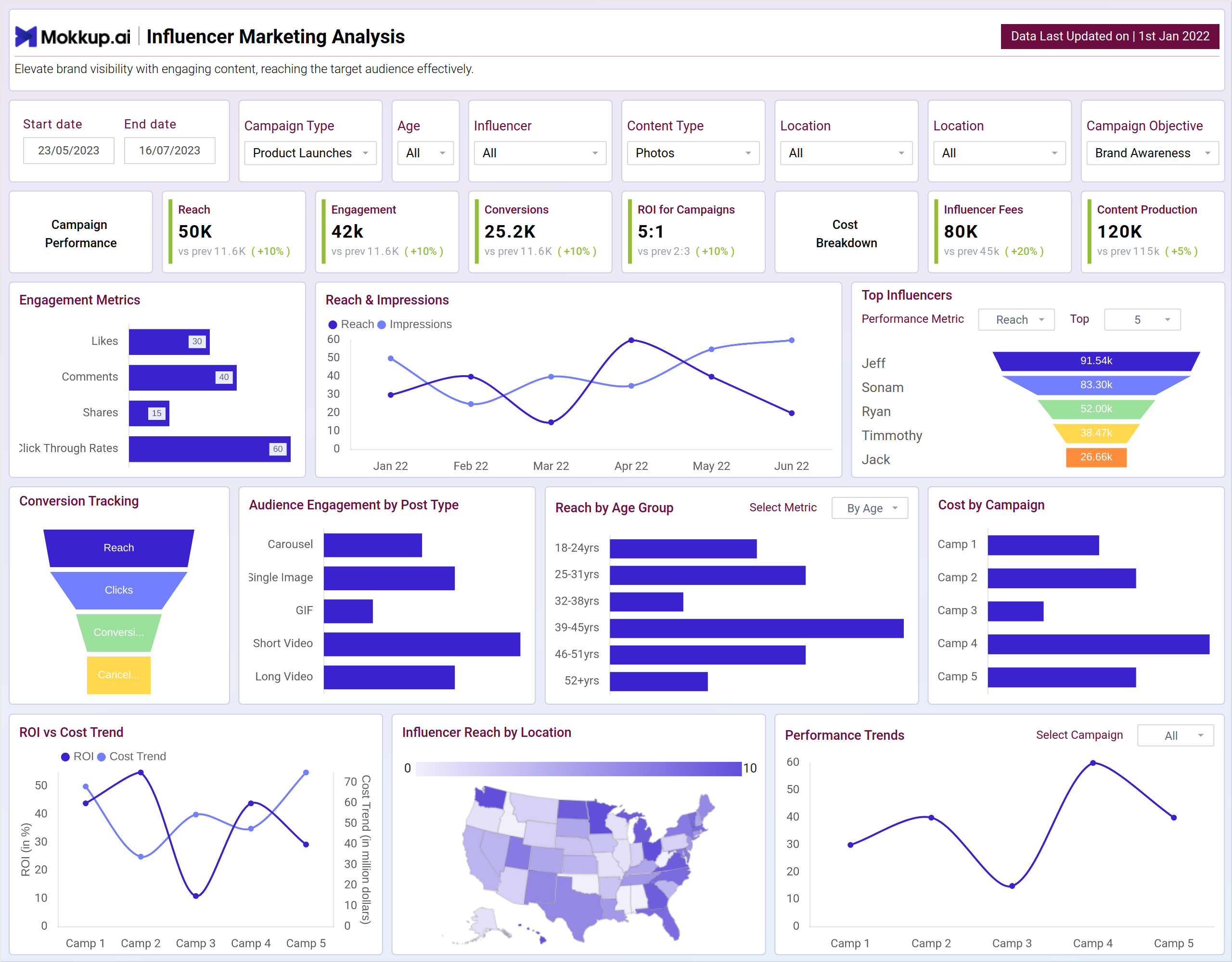Select Timmothy's yellow 38.47k funnel segment
The width and height of the screenshot is (1232, 962).
pos(1096,433)
